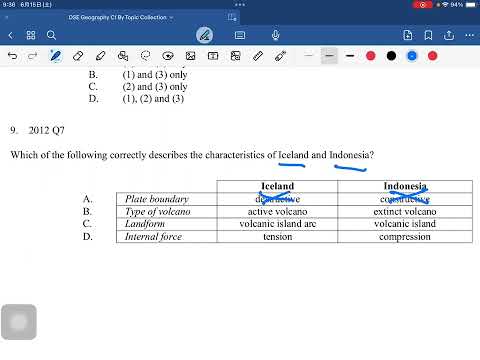Start audio recording with the microphone

click(275, 35)
